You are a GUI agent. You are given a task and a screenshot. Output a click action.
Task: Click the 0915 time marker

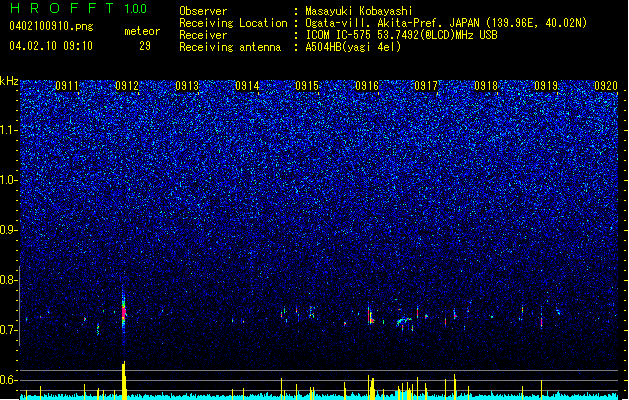[x=306, y=86]
